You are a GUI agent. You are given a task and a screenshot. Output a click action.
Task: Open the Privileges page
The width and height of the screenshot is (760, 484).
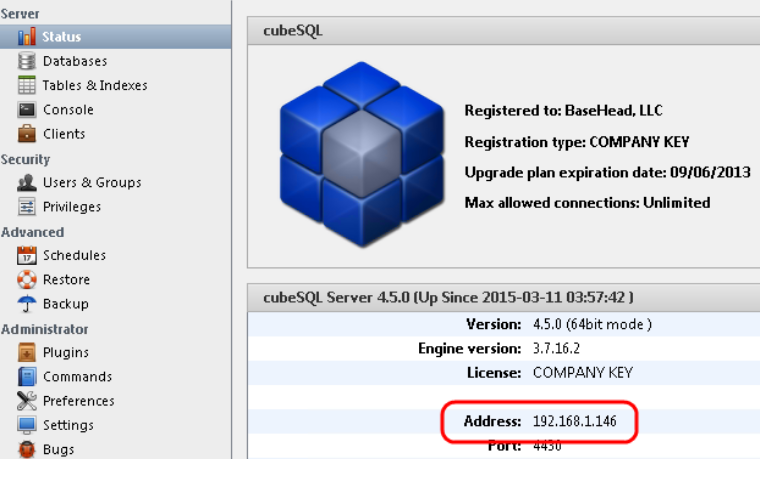click(72, 207)
